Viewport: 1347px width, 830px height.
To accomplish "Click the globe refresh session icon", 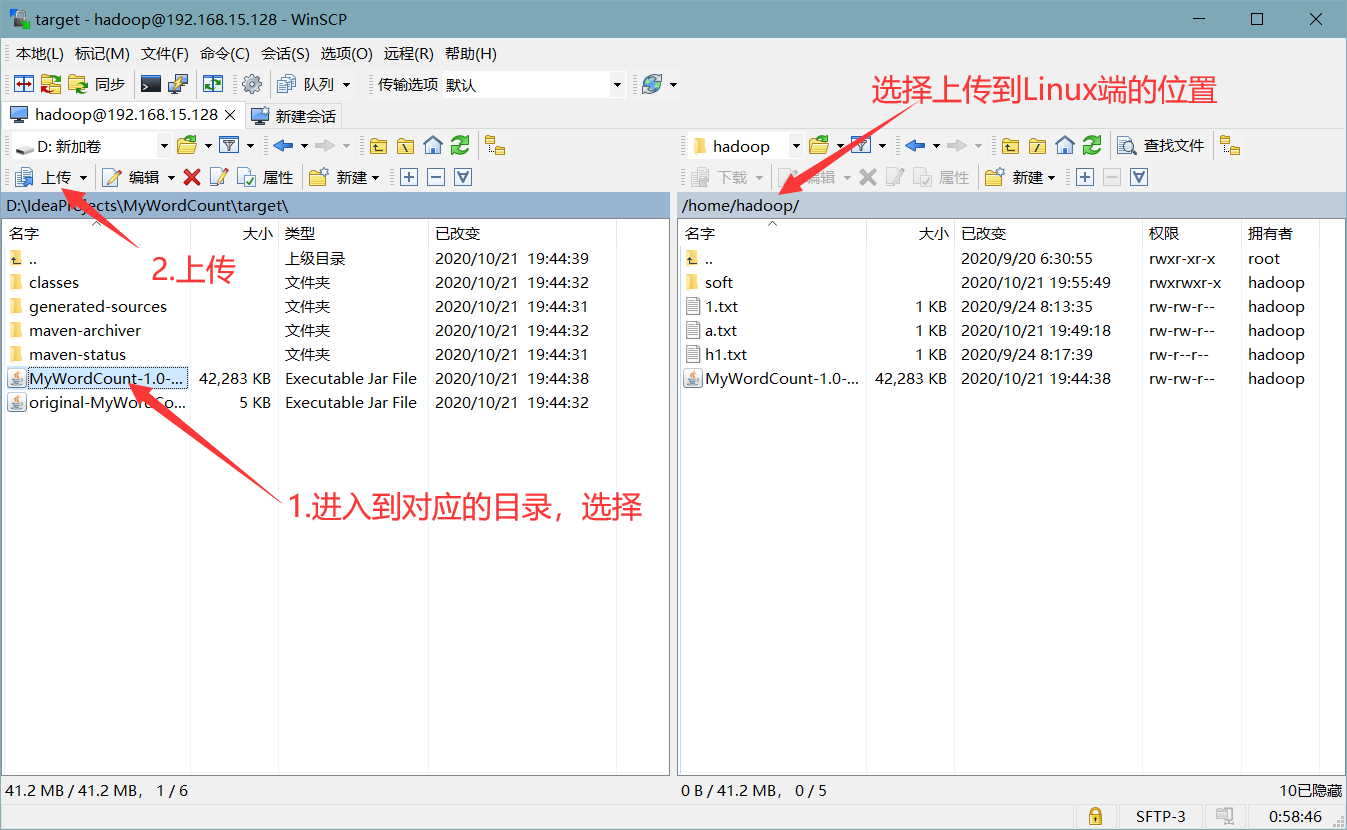I will [652, 85].
